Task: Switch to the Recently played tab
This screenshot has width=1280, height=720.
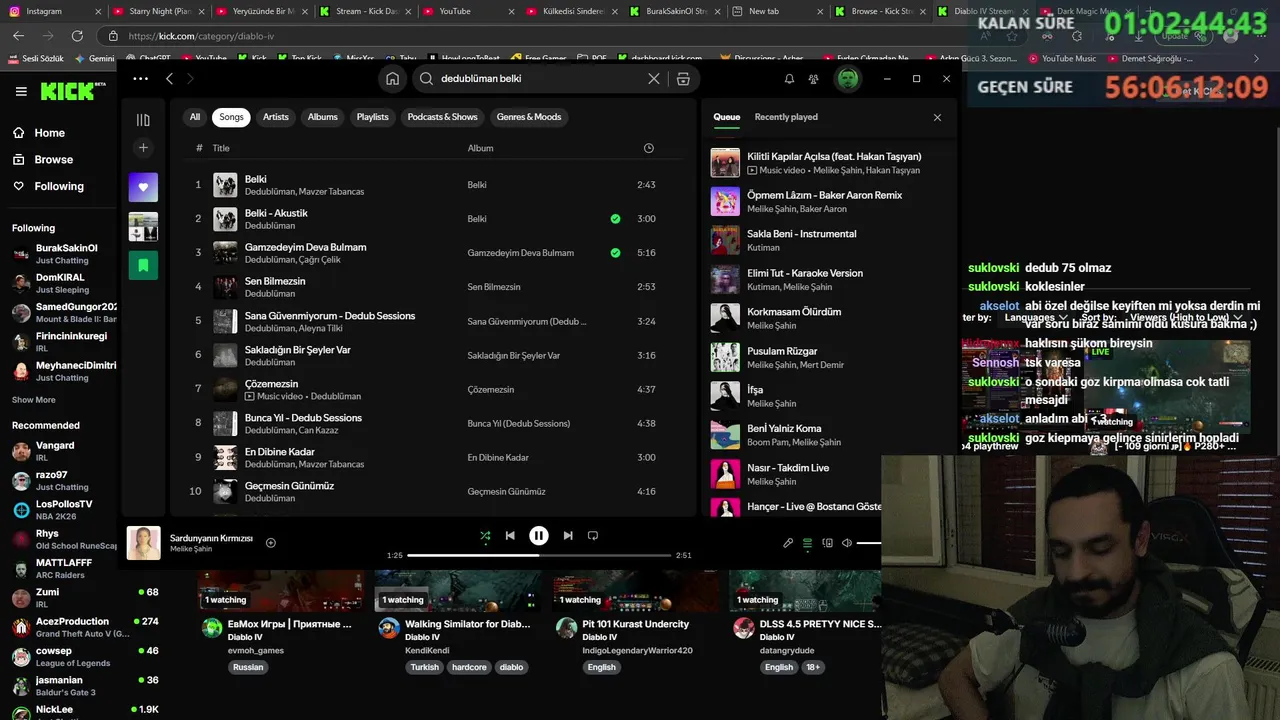Action: (x=786, y=117)
